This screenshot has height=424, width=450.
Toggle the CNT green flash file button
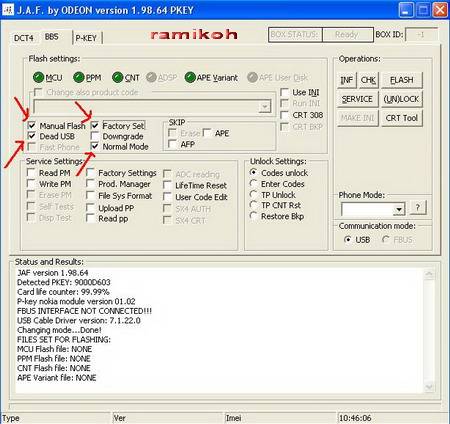point(118,78)
